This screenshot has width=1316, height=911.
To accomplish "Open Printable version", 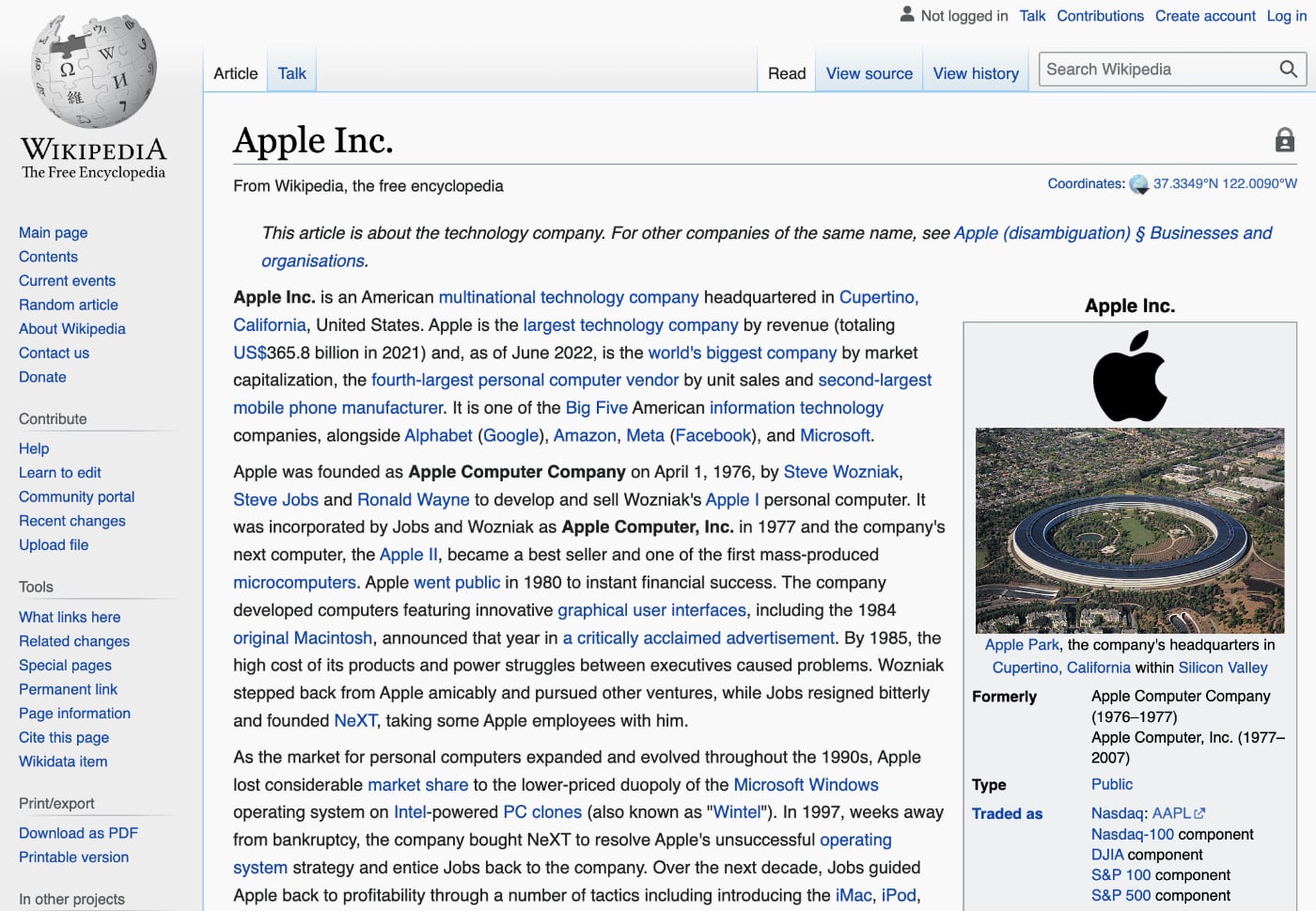I will coord(74,857).
